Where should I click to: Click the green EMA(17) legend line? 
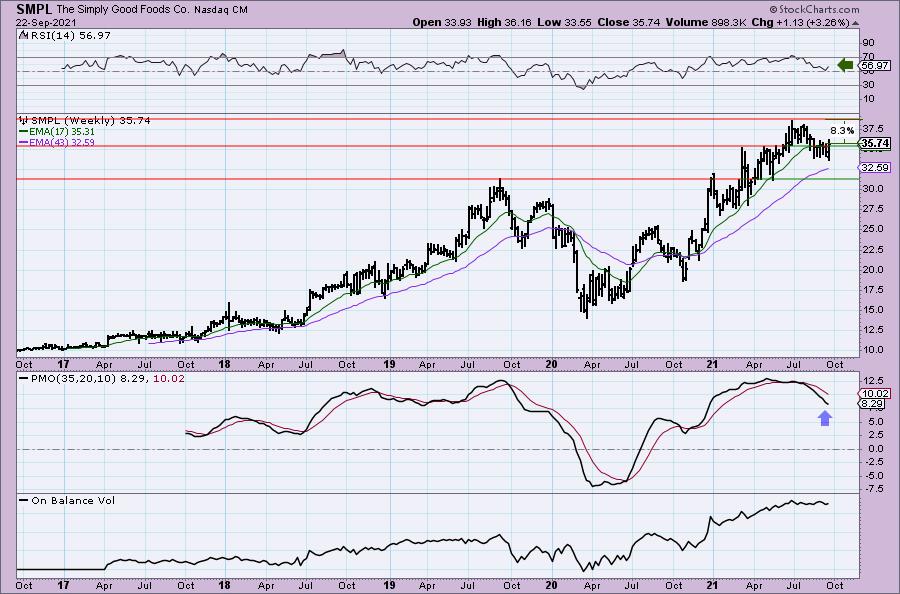point(23,131)
